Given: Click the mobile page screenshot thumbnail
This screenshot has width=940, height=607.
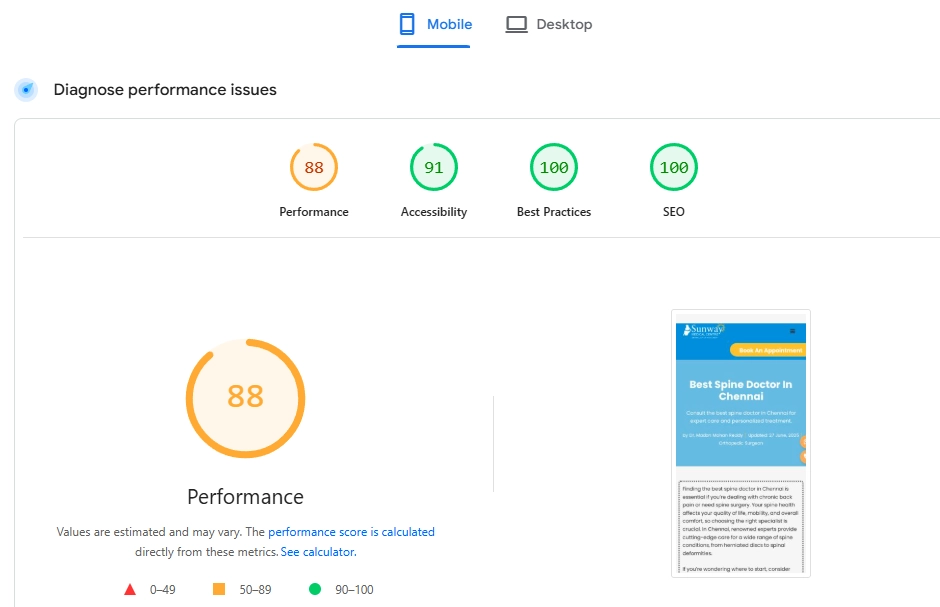Looking at the screenshot, I should [741, 443].
